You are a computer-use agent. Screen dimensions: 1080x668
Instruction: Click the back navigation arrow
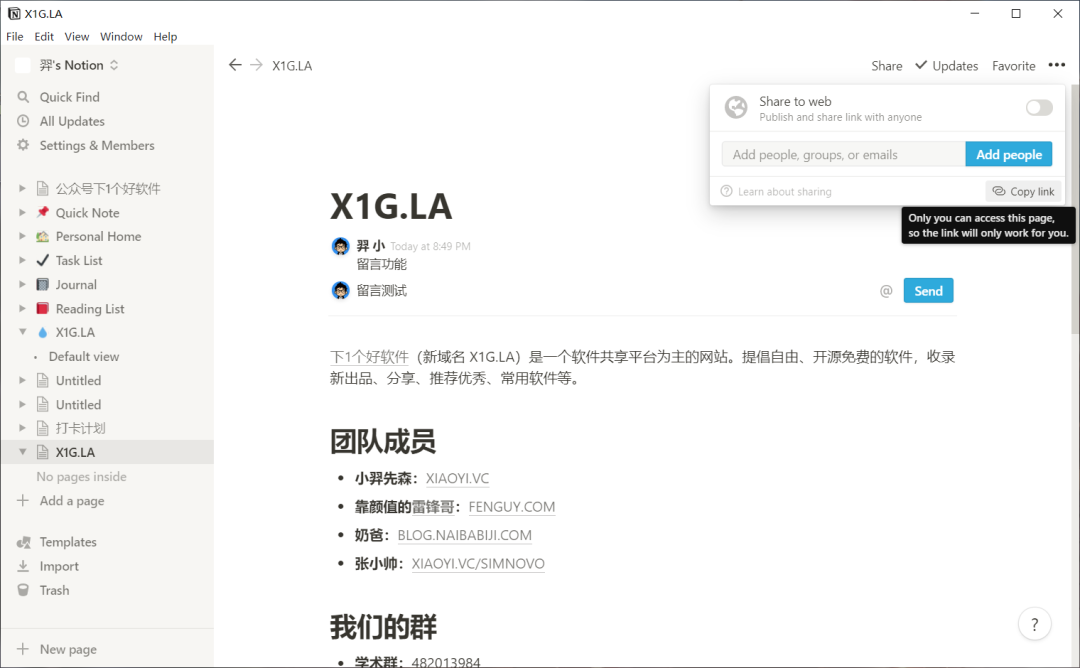(x=235, y=65)
